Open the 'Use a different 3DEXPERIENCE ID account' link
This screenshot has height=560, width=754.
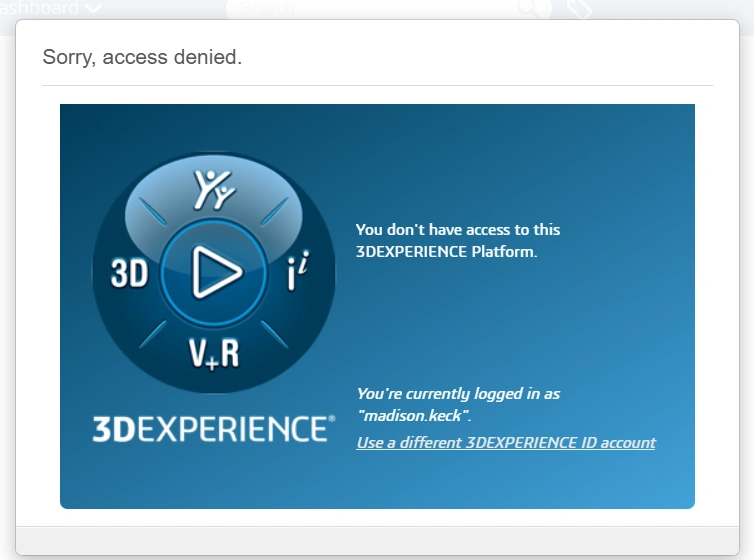506,442
